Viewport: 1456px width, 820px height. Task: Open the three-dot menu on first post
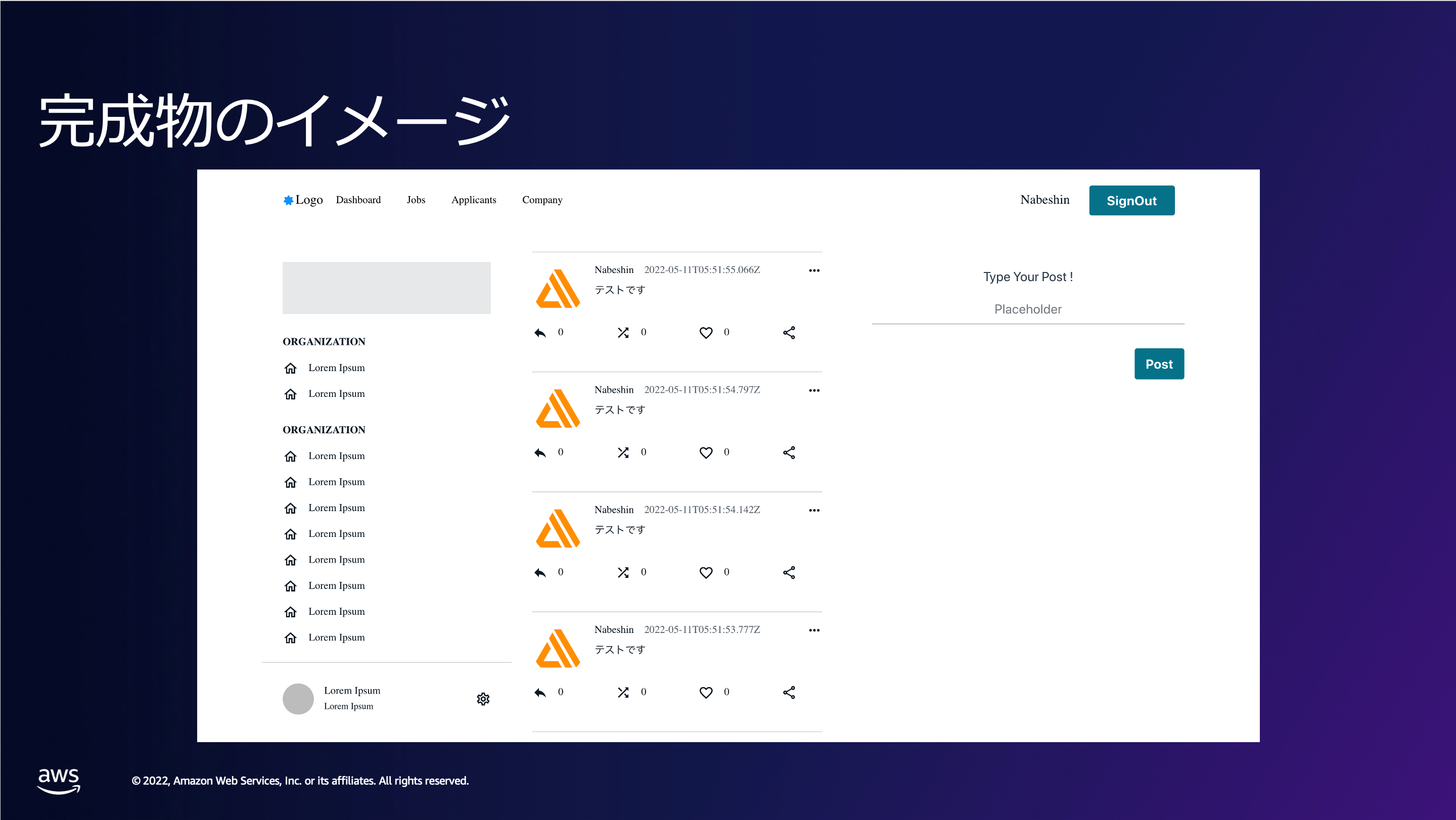pos(814,270)
